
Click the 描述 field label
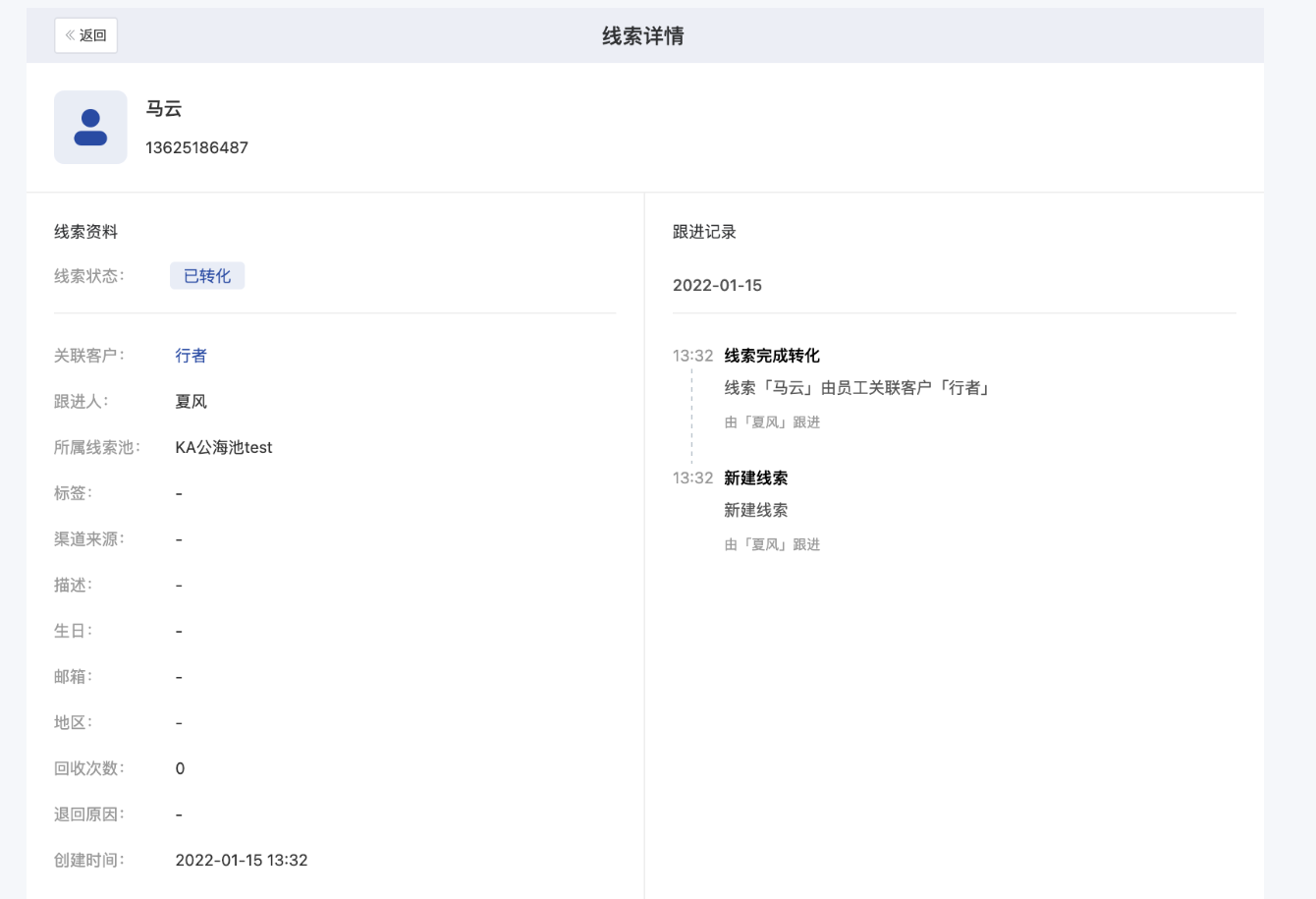tap(74, 586)
